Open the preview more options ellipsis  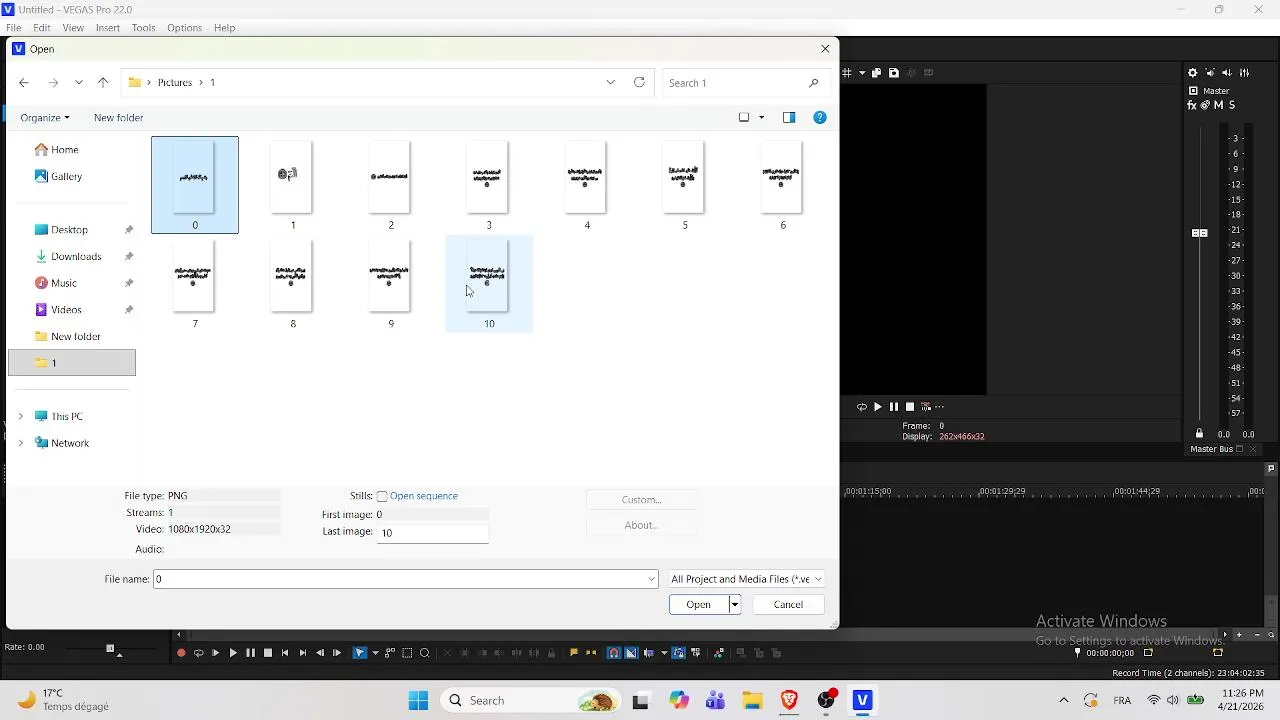tap(939, 407)
